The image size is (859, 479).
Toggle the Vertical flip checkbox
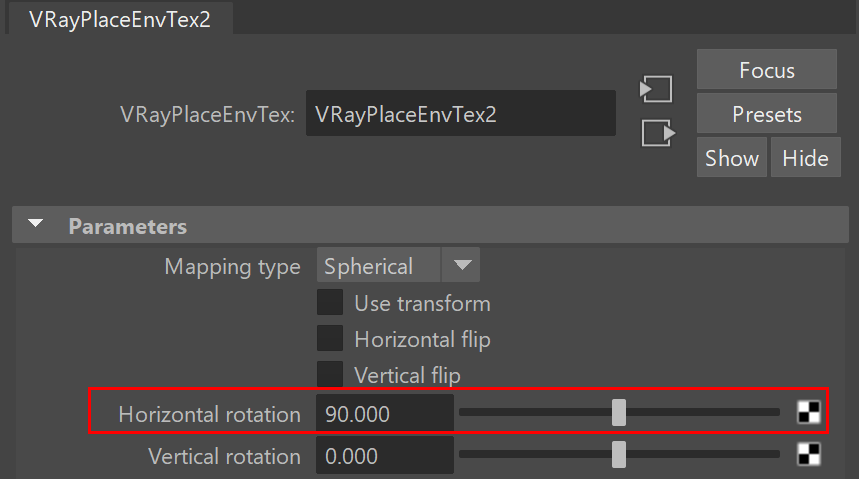click(x=330, y=374)
